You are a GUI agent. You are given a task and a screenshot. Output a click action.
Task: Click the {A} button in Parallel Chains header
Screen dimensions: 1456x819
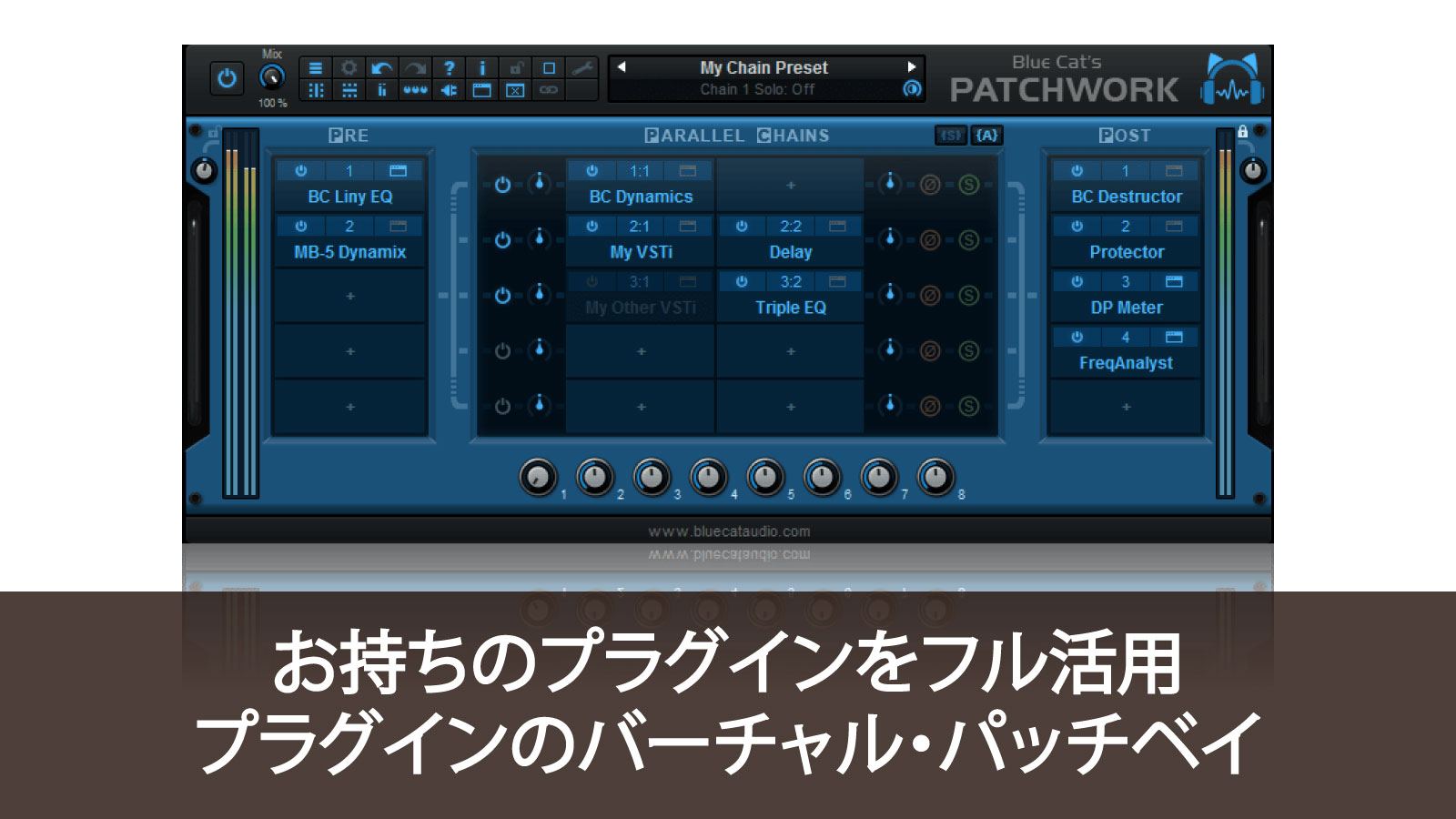click(986, 136)
